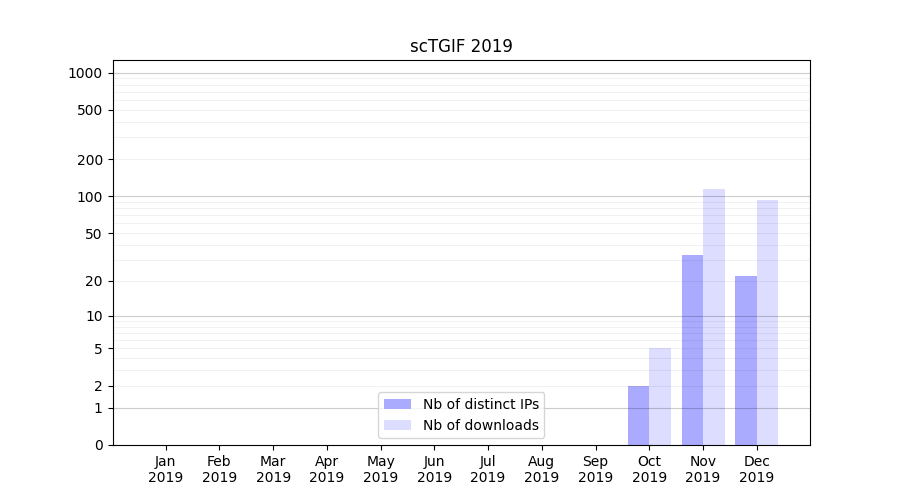Click the October downloads bar

coord(660,396)
